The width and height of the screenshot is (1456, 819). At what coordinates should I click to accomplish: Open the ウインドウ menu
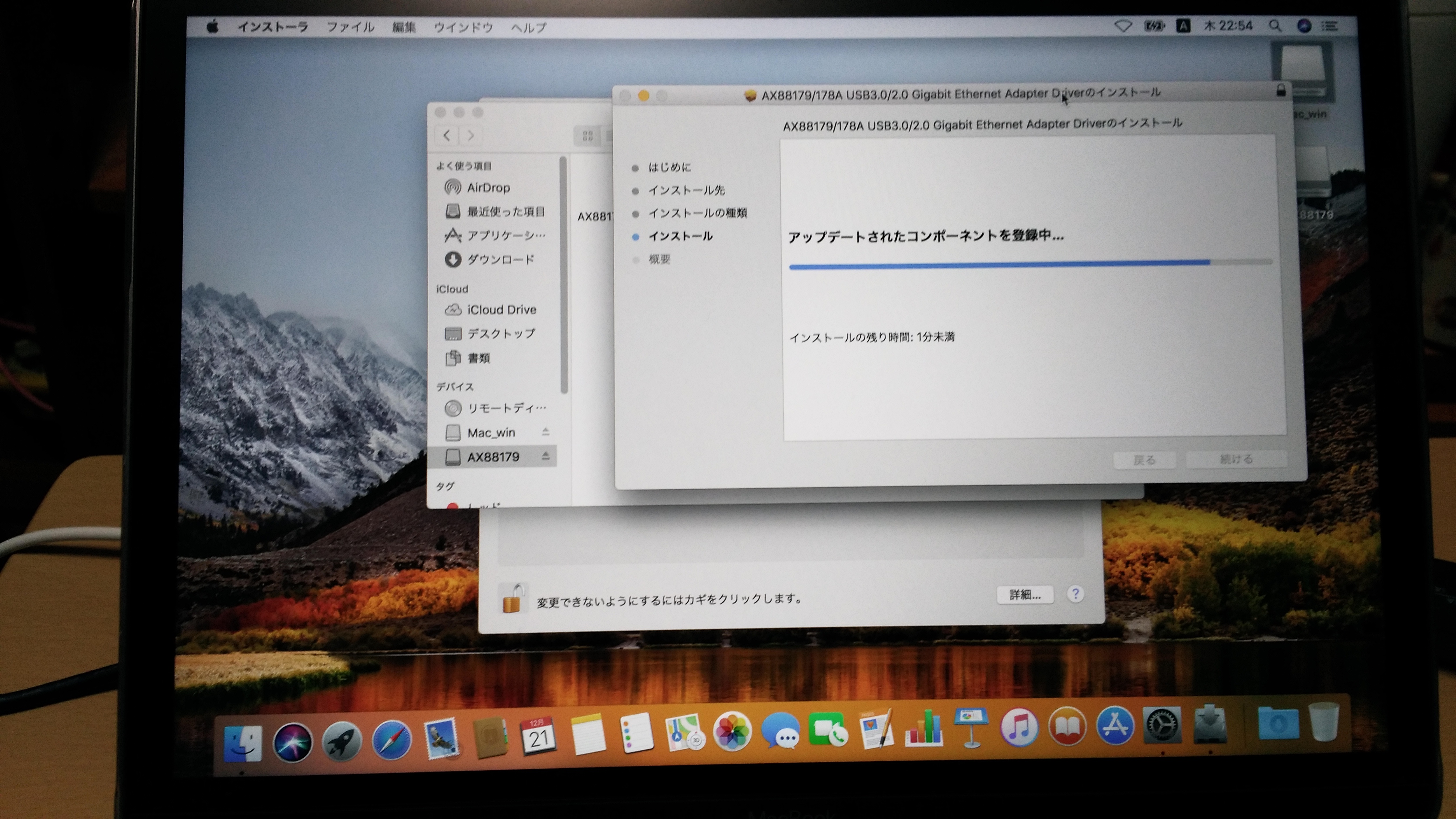click(463, 27)
